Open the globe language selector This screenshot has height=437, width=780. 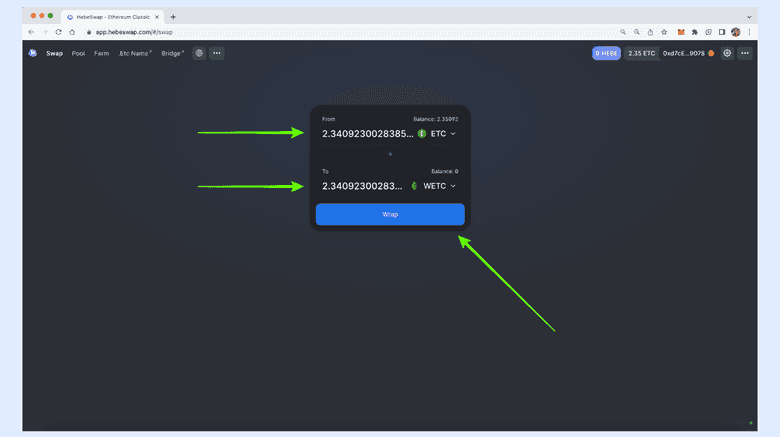[199, 53]
